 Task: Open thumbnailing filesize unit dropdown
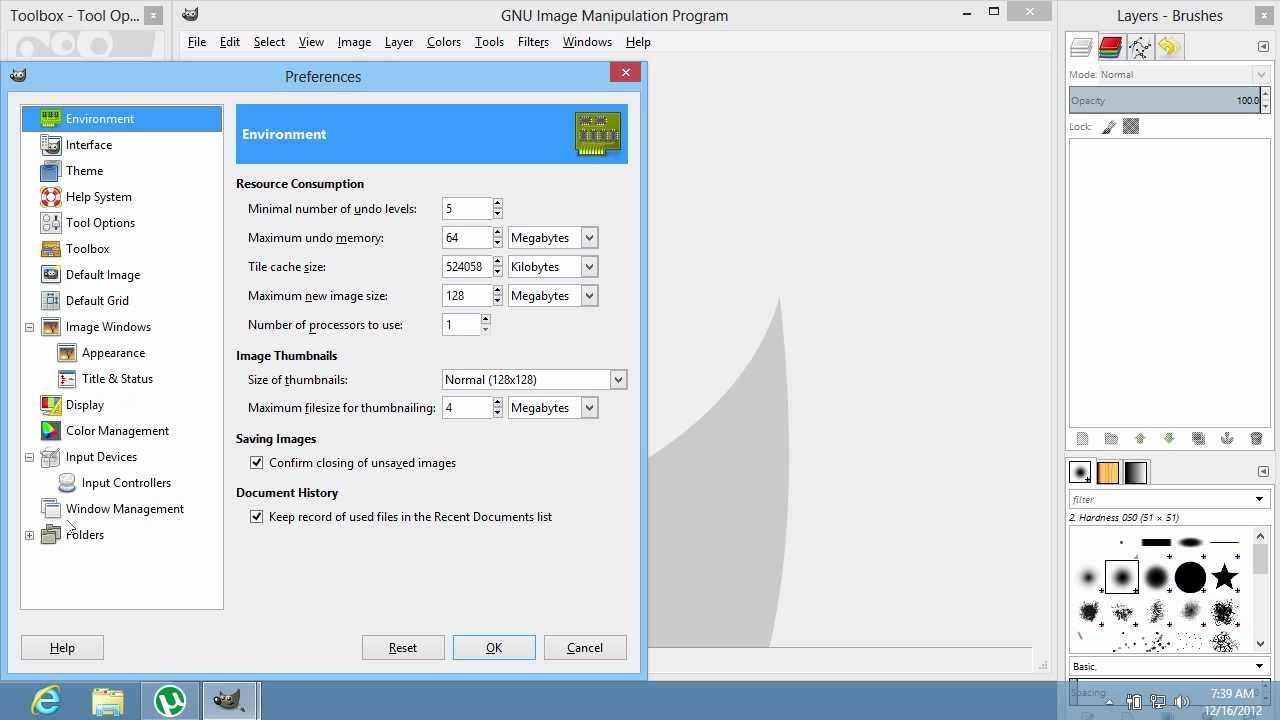coord(553,408)
